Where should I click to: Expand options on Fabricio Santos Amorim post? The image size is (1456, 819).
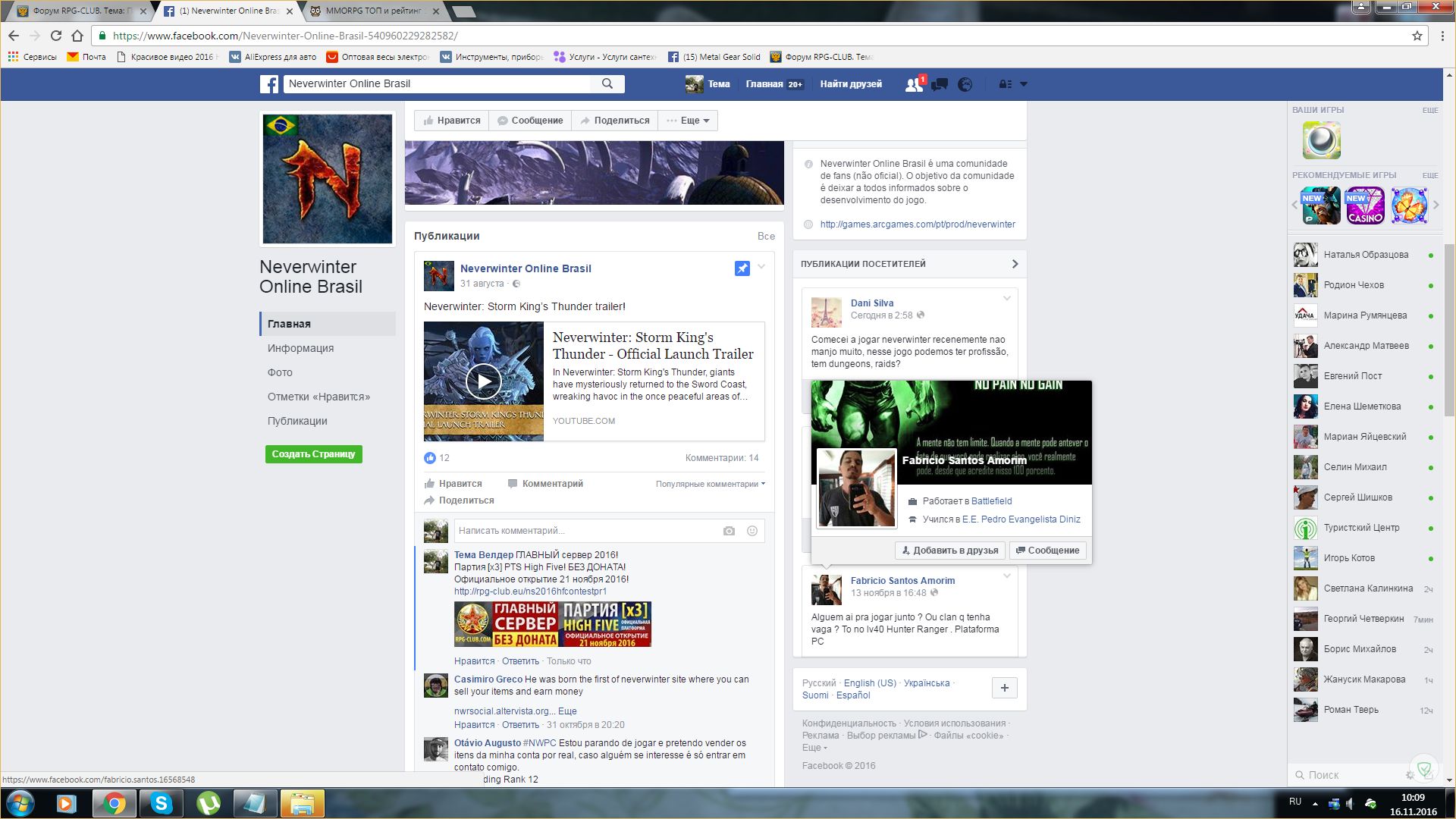[1007, 576]
